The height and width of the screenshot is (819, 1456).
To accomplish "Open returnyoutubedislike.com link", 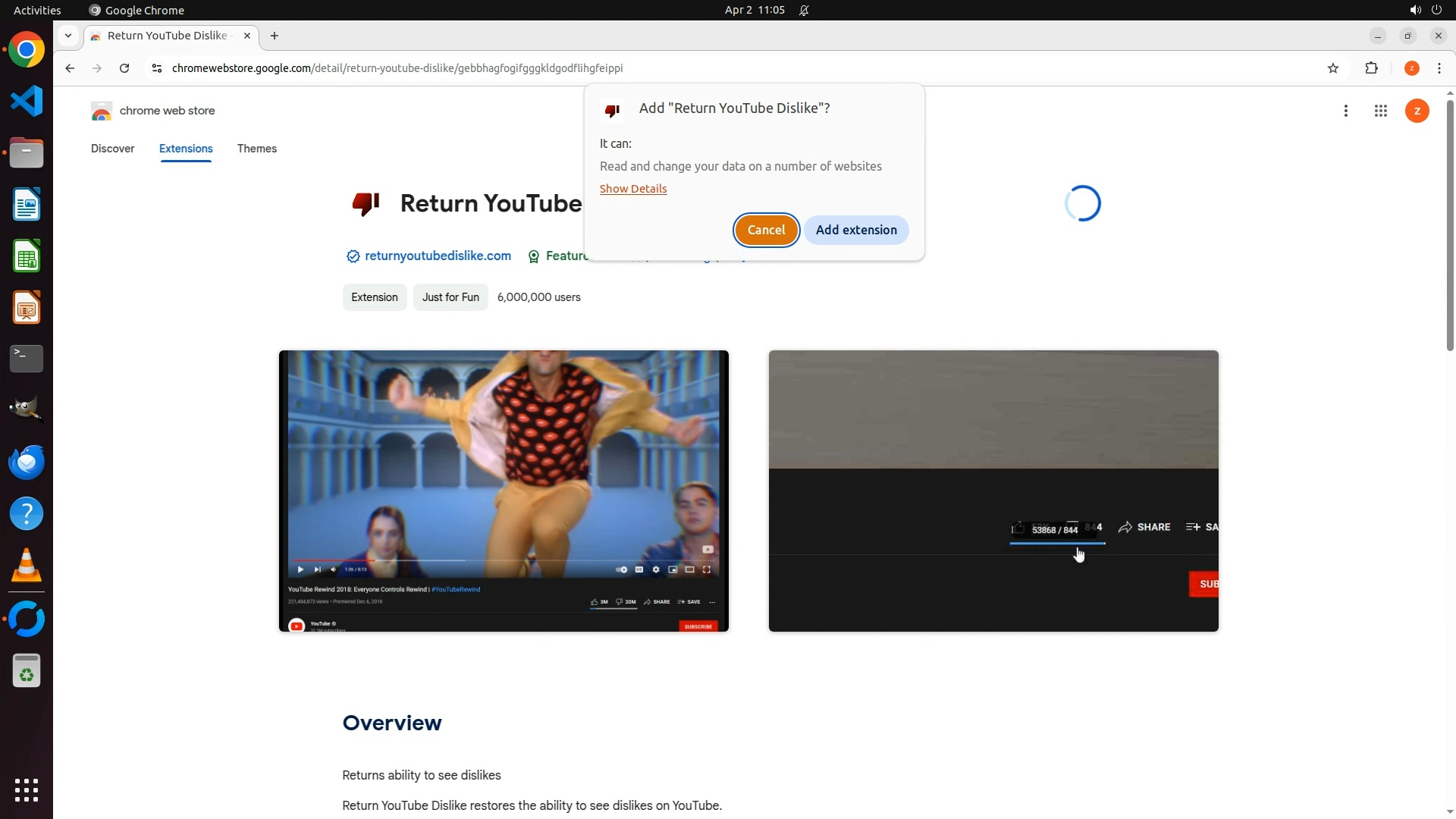I will [437, 256].
